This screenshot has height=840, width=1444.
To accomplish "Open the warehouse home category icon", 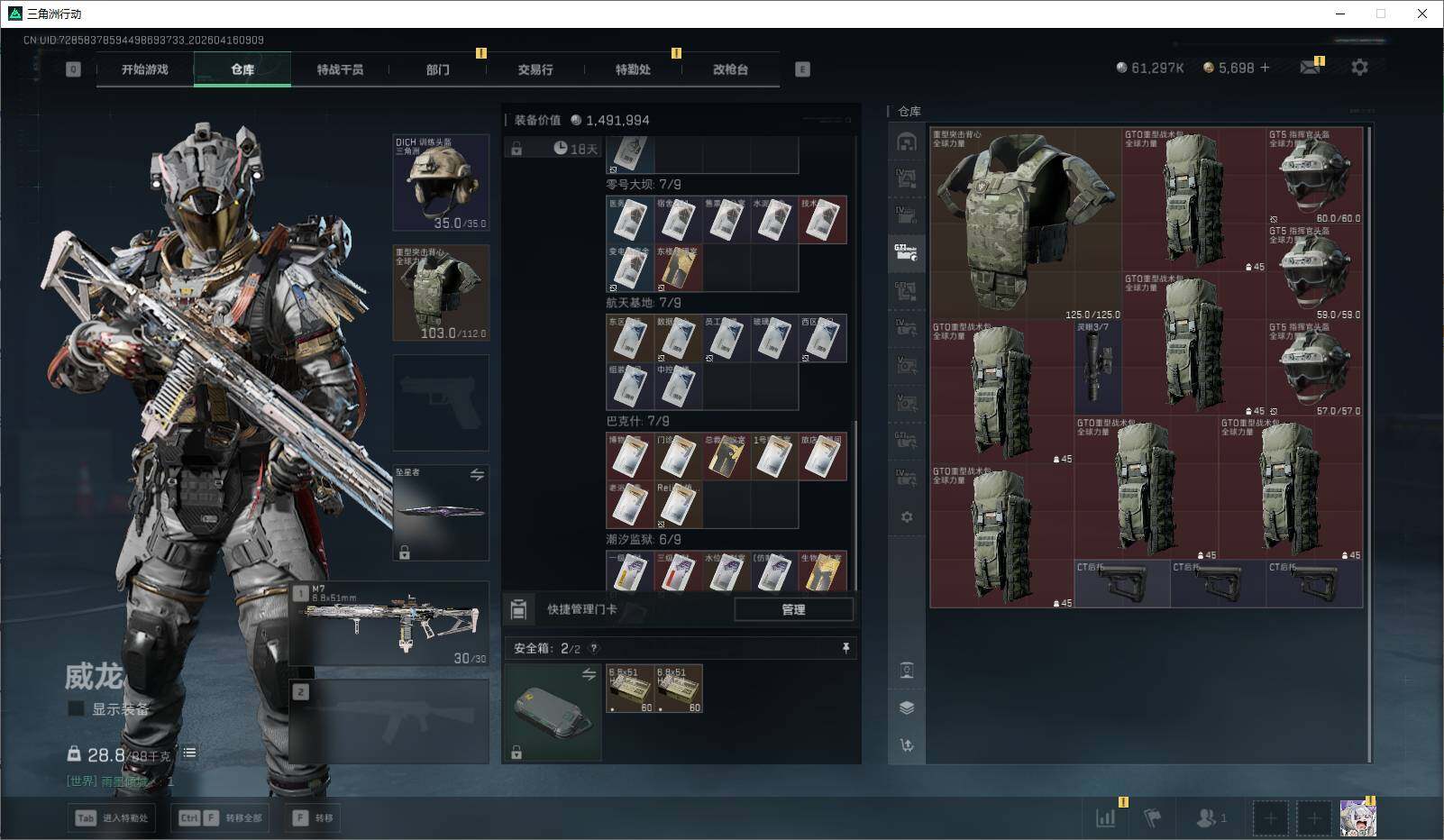I will tap(907, 142).
